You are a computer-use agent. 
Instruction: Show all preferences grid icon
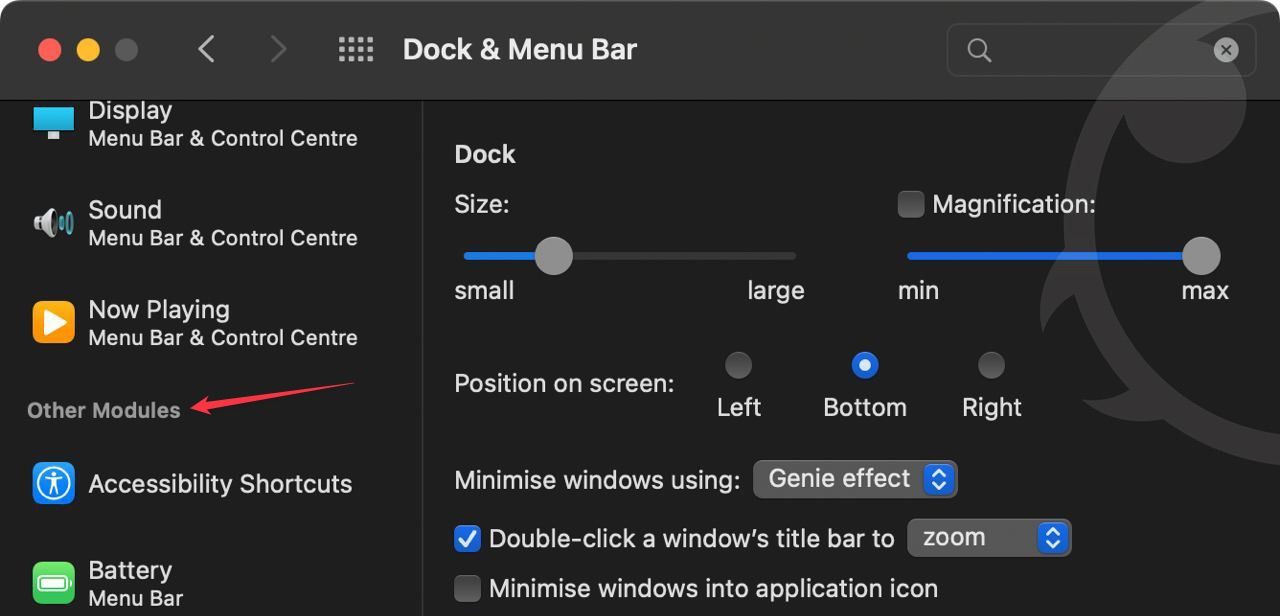tap(356, 50)
